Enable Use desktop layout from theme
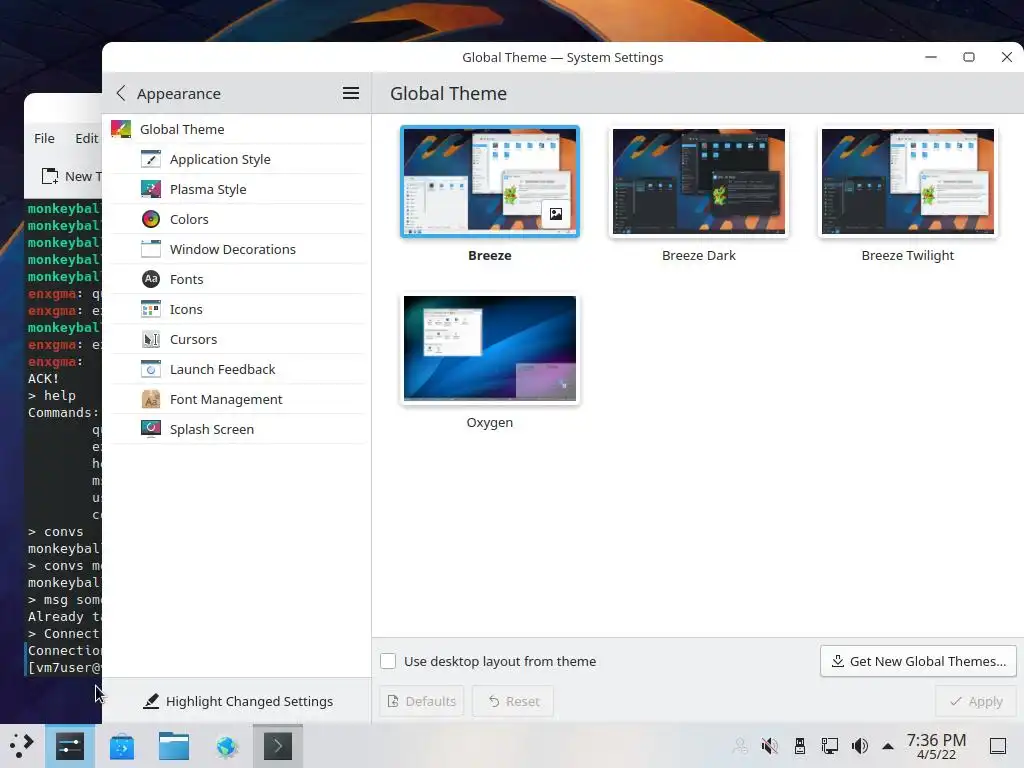 (388, 661)
